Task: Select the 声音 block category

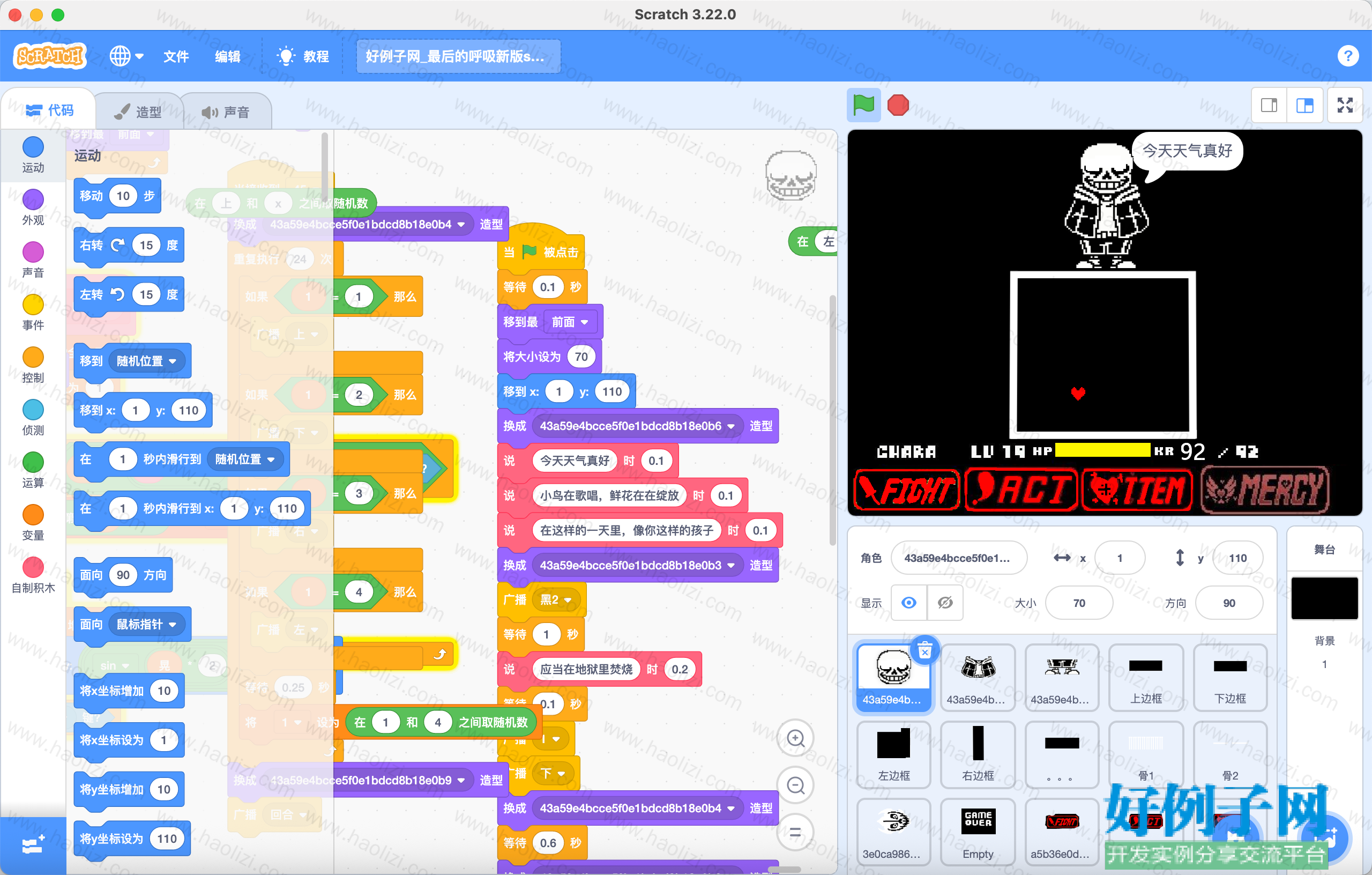Action: 33,260
